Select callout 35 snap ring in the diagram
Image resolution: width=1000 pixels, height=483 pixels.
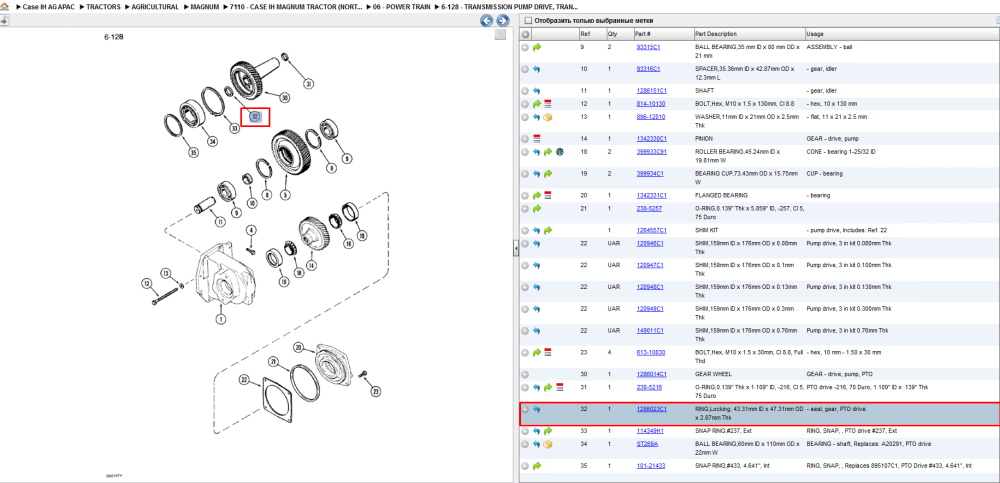[x=193, y=152]
